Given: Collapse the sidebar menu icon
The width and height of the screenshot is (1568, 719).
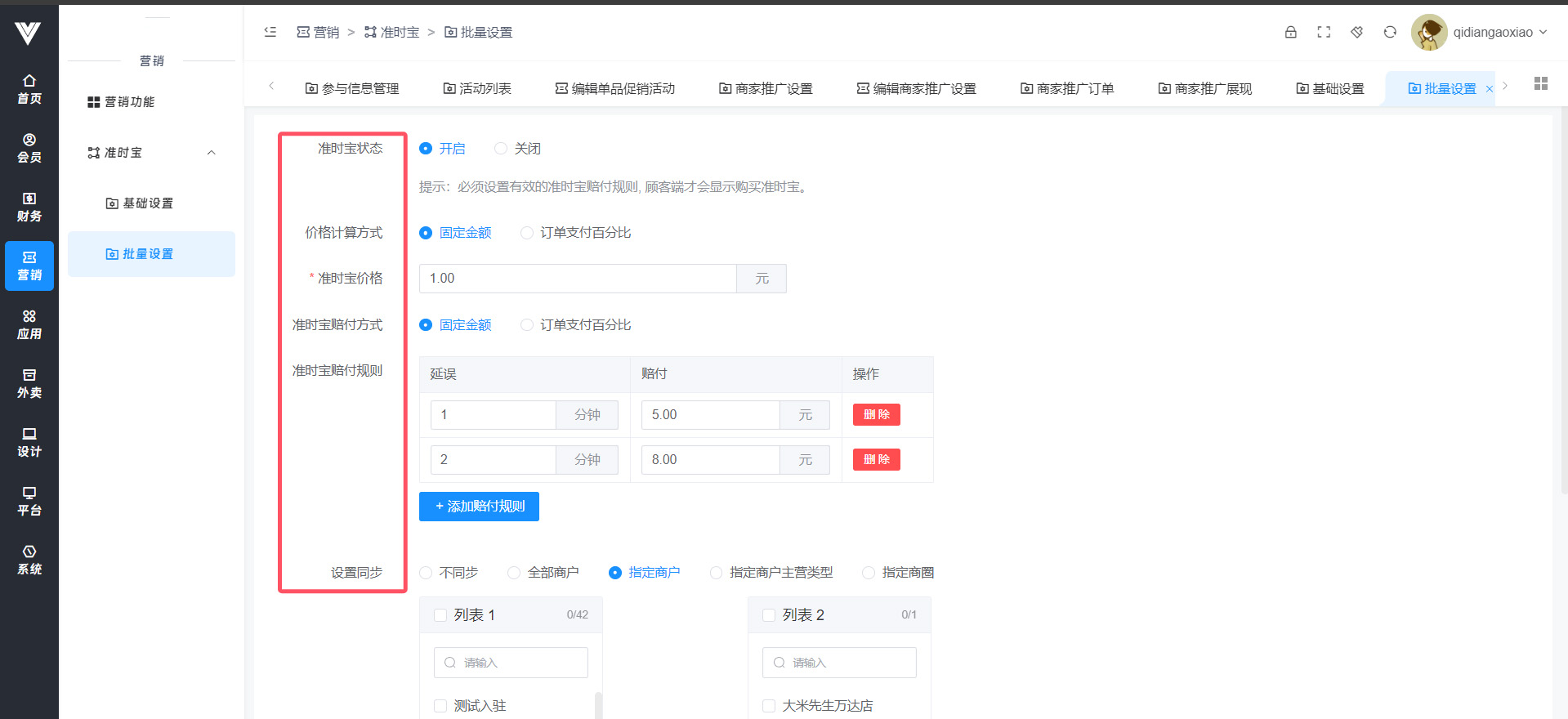Looking at the screenshot, I should (270, 32).
